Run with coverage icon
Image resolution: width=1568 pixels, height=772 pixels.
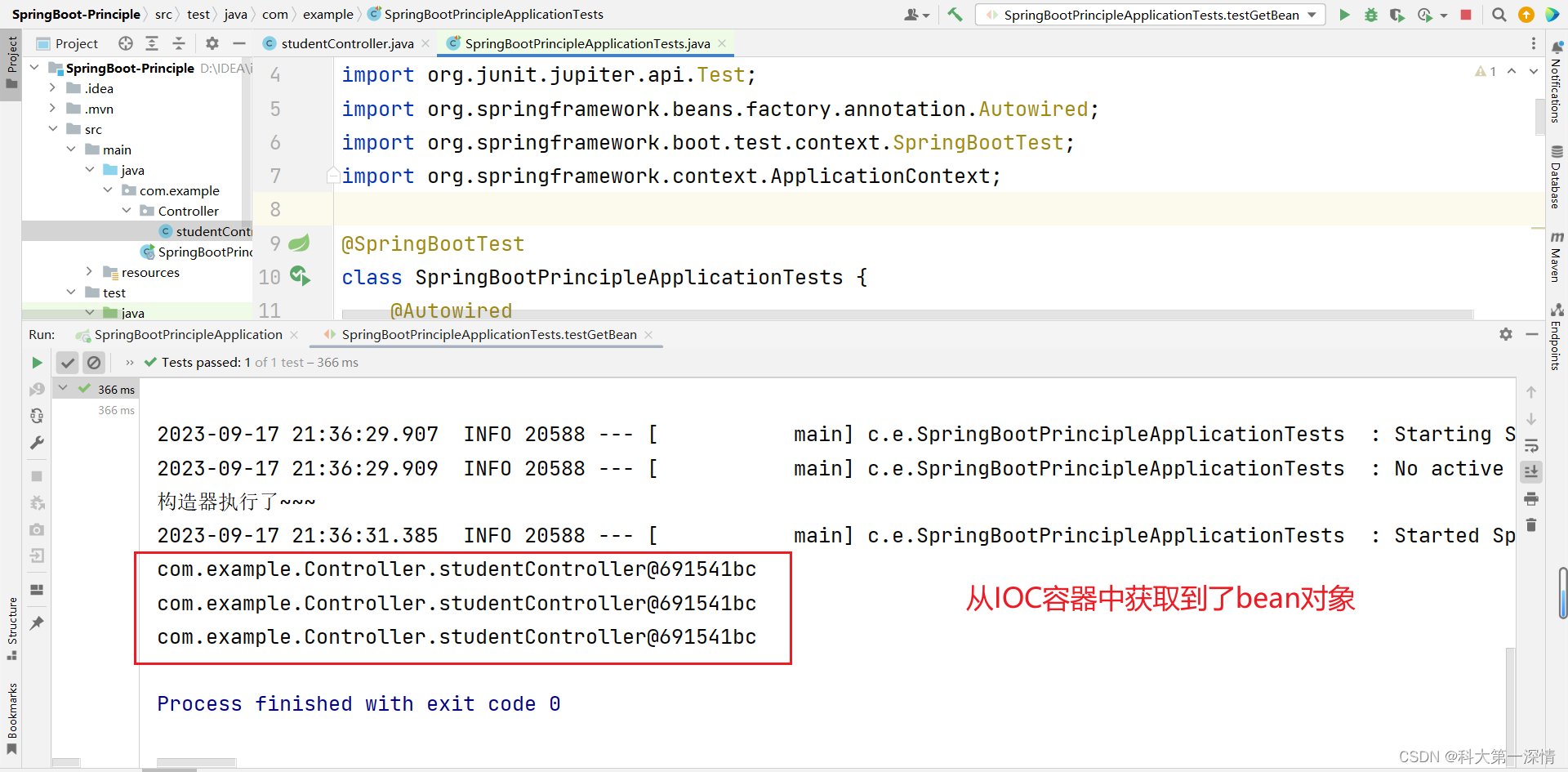[1396, 15]
